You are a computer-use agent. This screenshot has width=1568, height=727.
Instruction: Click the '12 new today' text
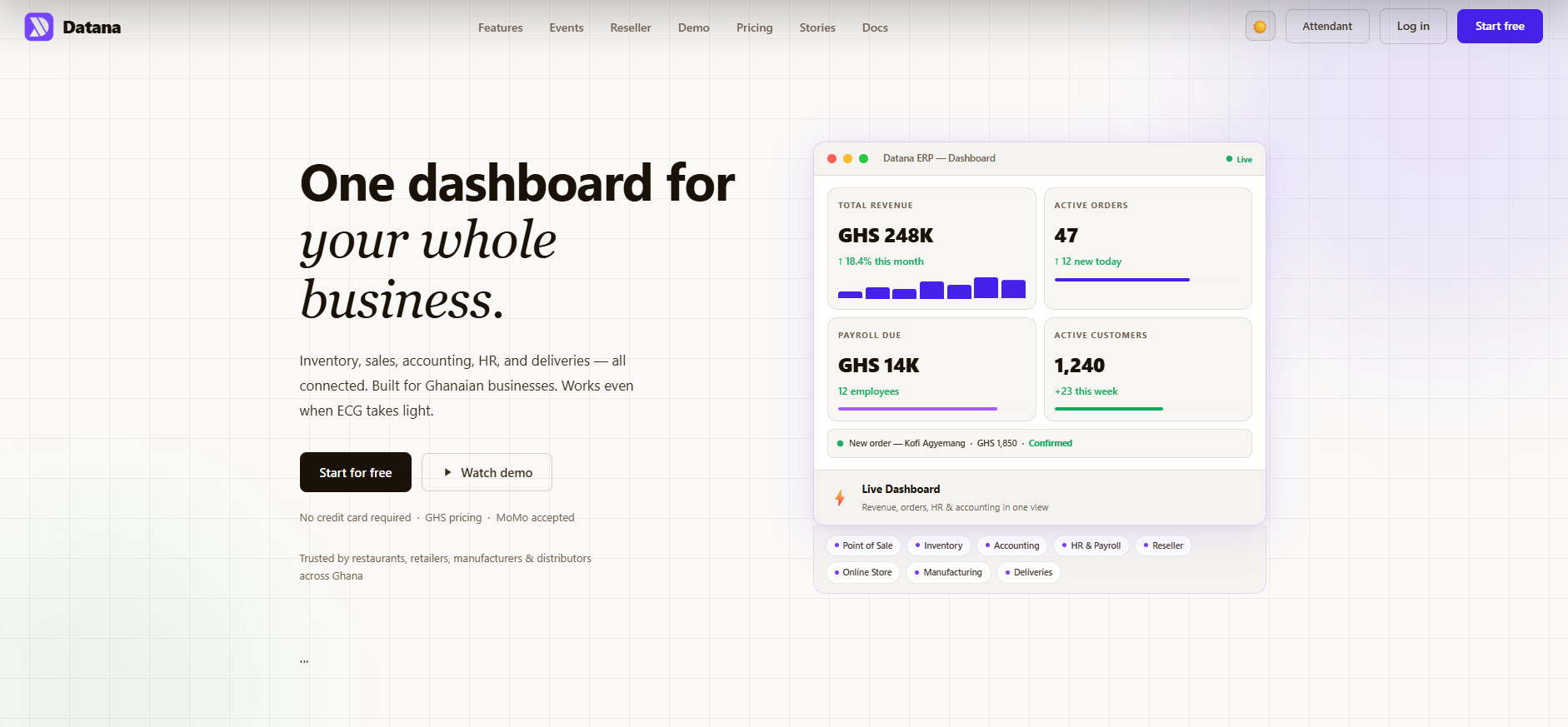[x=1088, y=261]
